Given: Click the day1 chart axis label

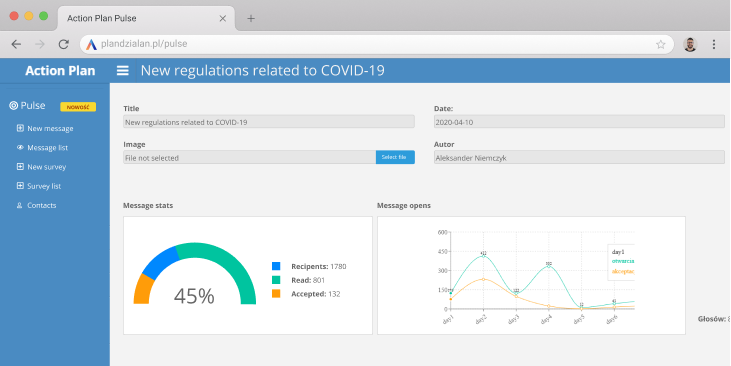Looking at the screenshot, I should 448,319.
